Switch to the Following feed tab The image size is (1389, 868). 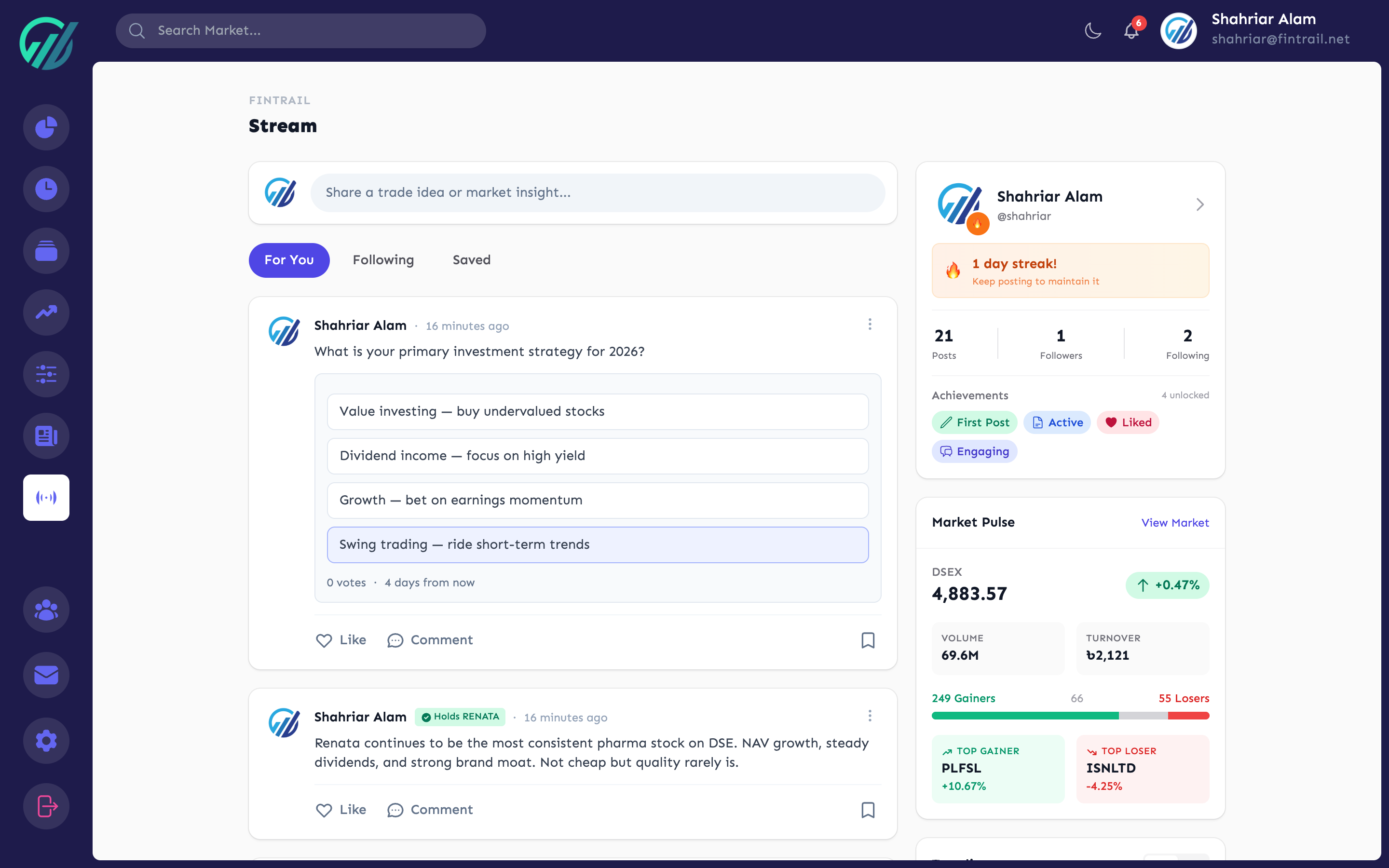(x=383, y=259)
